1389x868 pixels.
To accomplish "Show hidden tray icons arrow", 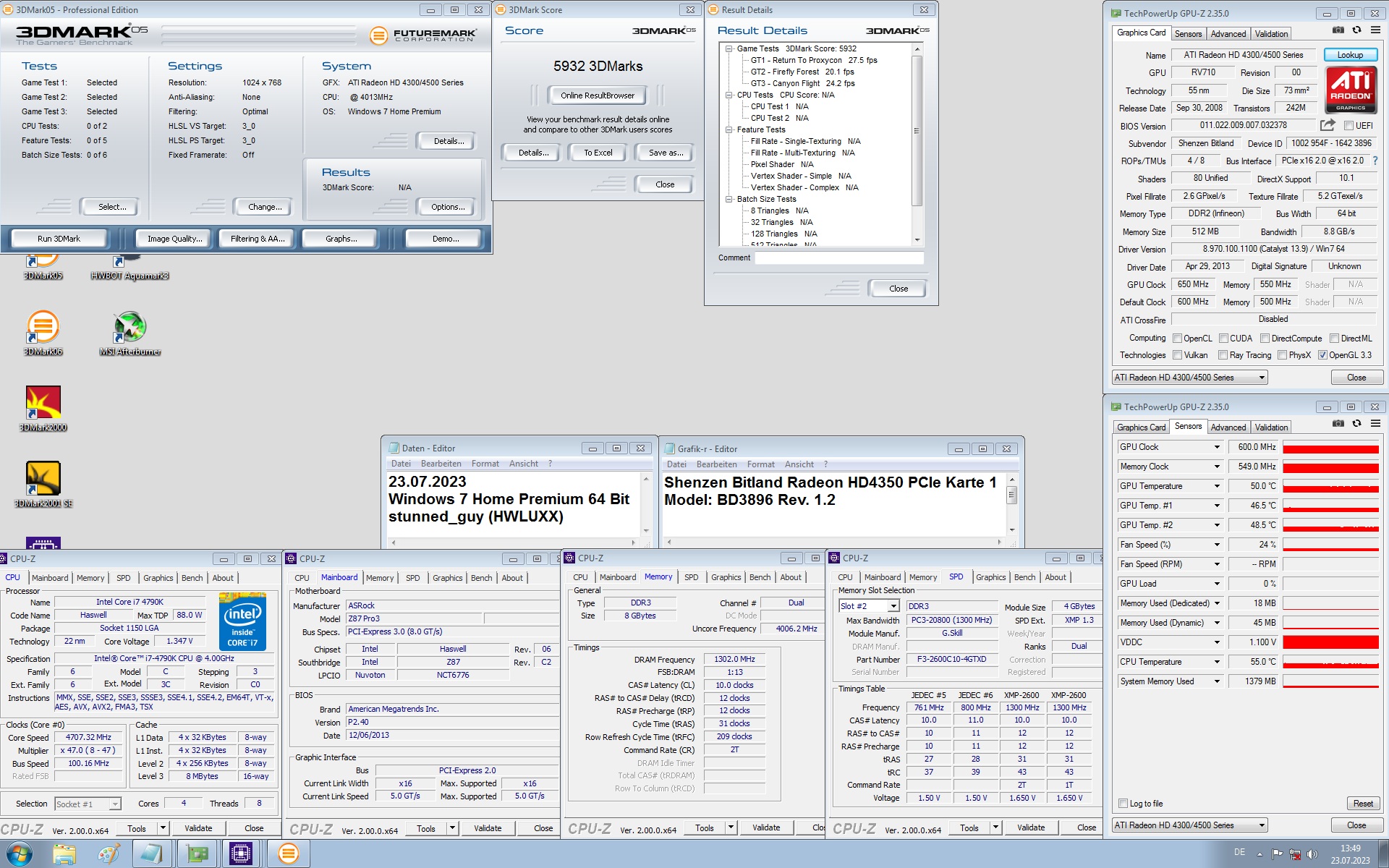I will (x=1260, y=854).
